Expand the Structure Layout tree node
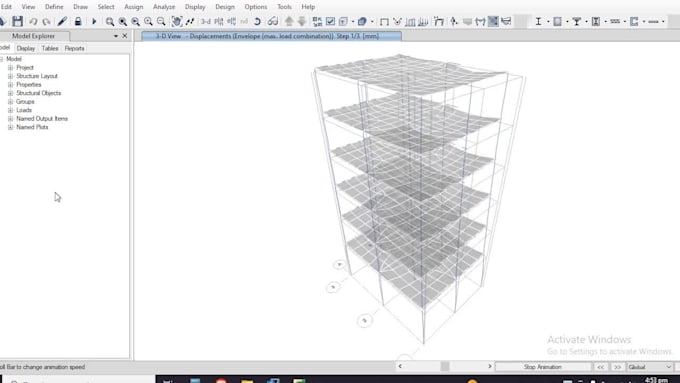 (10, 76)
